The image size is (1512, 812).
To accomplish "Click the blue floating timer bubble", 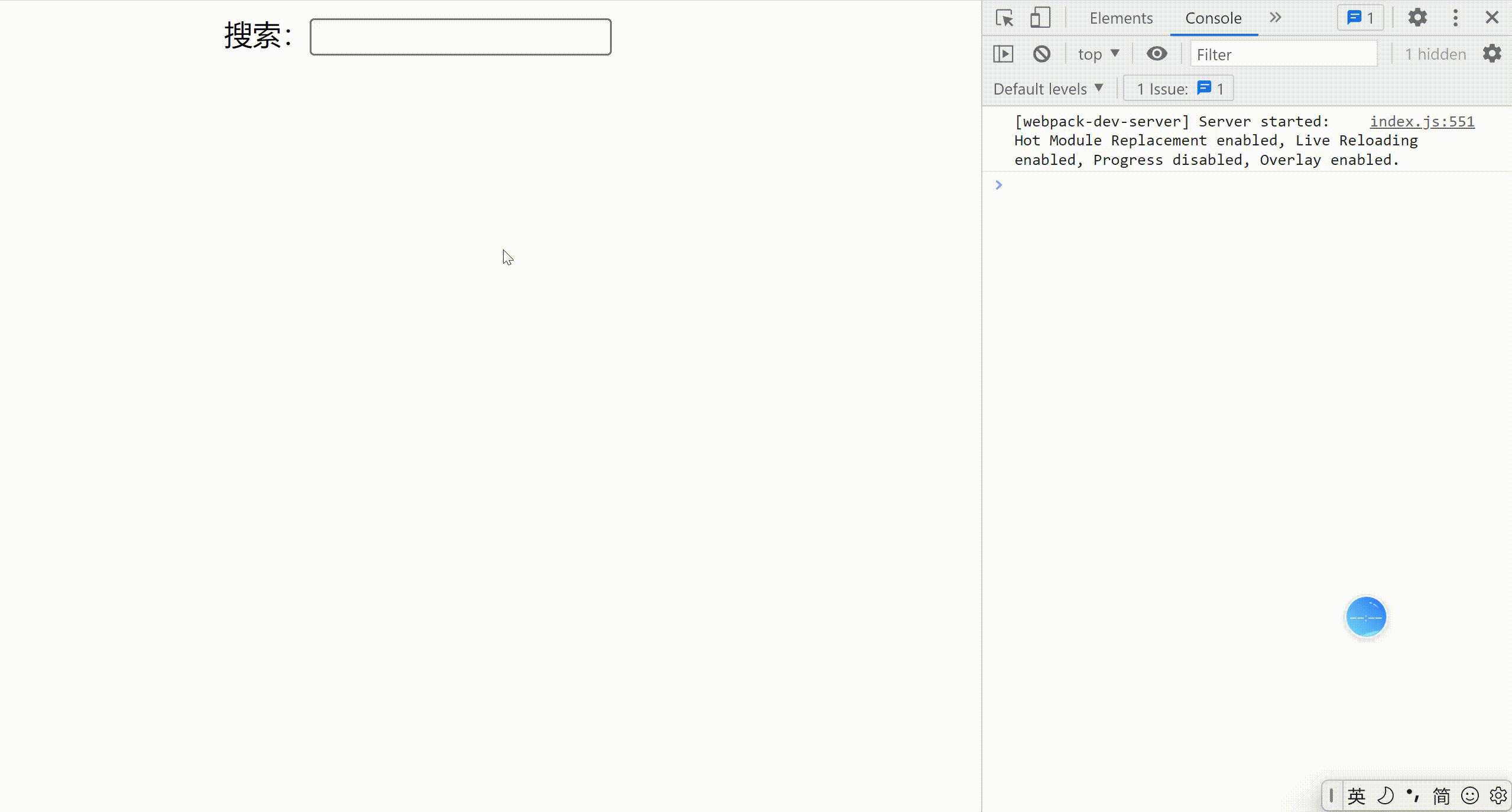I will pyautogui.click(x=1366, y=617).
